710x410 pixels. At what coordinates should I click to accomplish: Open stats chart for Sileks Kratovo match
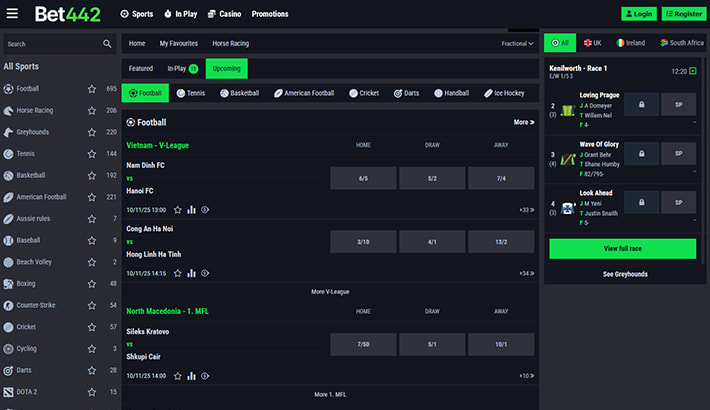(192, 376)
